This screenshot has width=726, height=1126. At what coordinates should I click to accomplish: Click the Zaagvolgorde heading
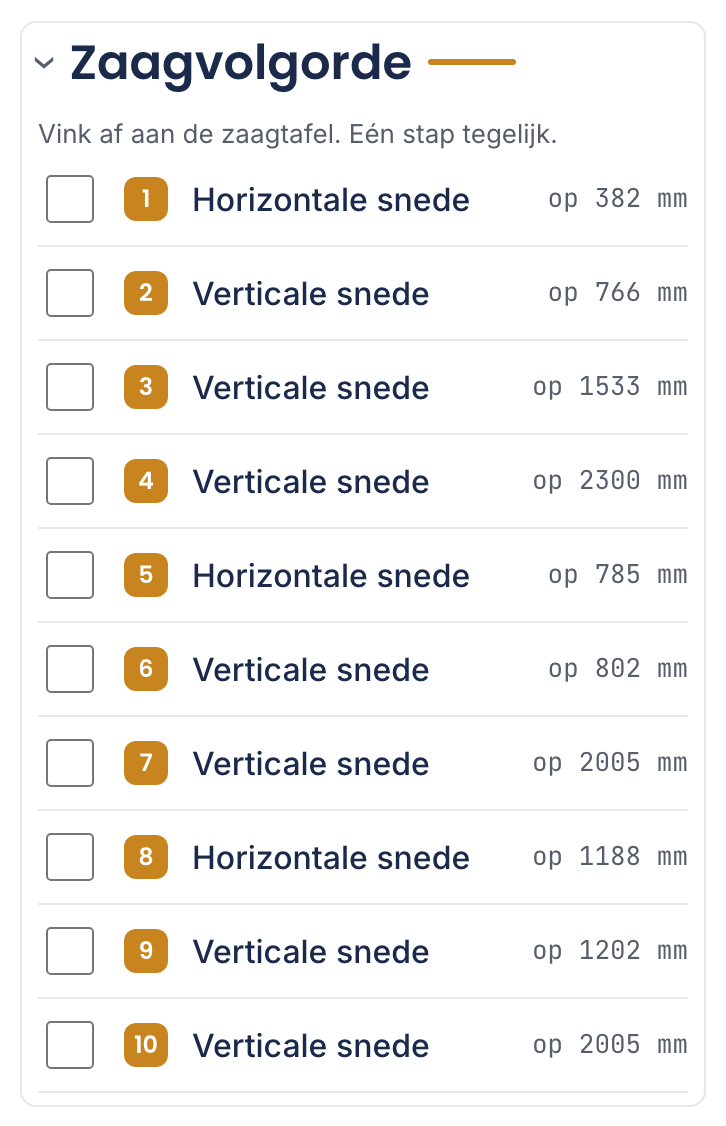pyautogui.click(x=241, y=65)
